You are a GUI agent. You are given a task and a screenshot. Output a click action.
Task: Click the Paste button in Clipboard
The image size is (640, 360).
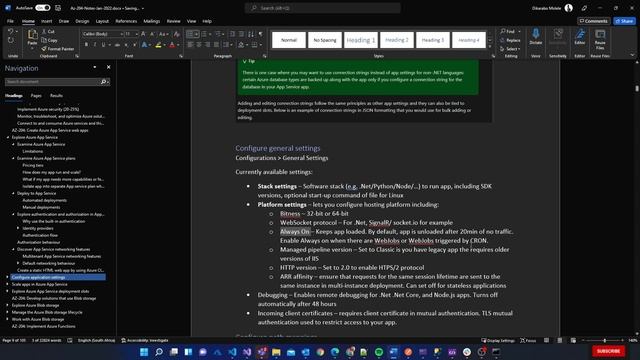click(32, 38)
